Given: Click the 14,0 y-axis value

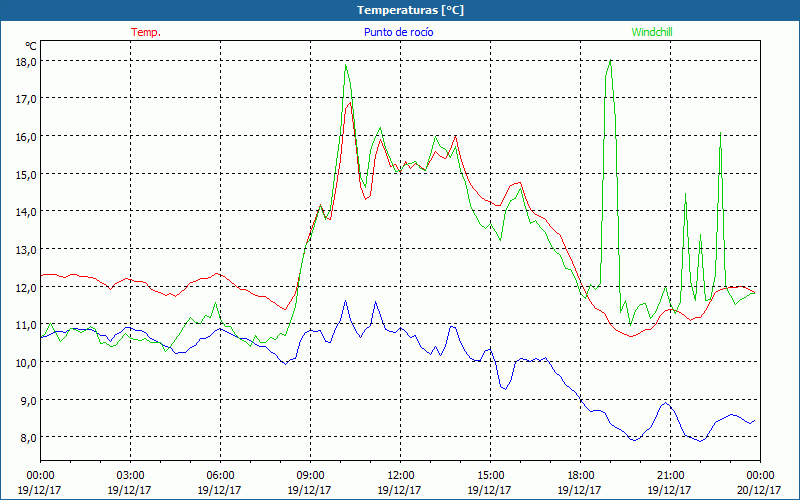Looking at the screenshot, I should tap(27, 212).
